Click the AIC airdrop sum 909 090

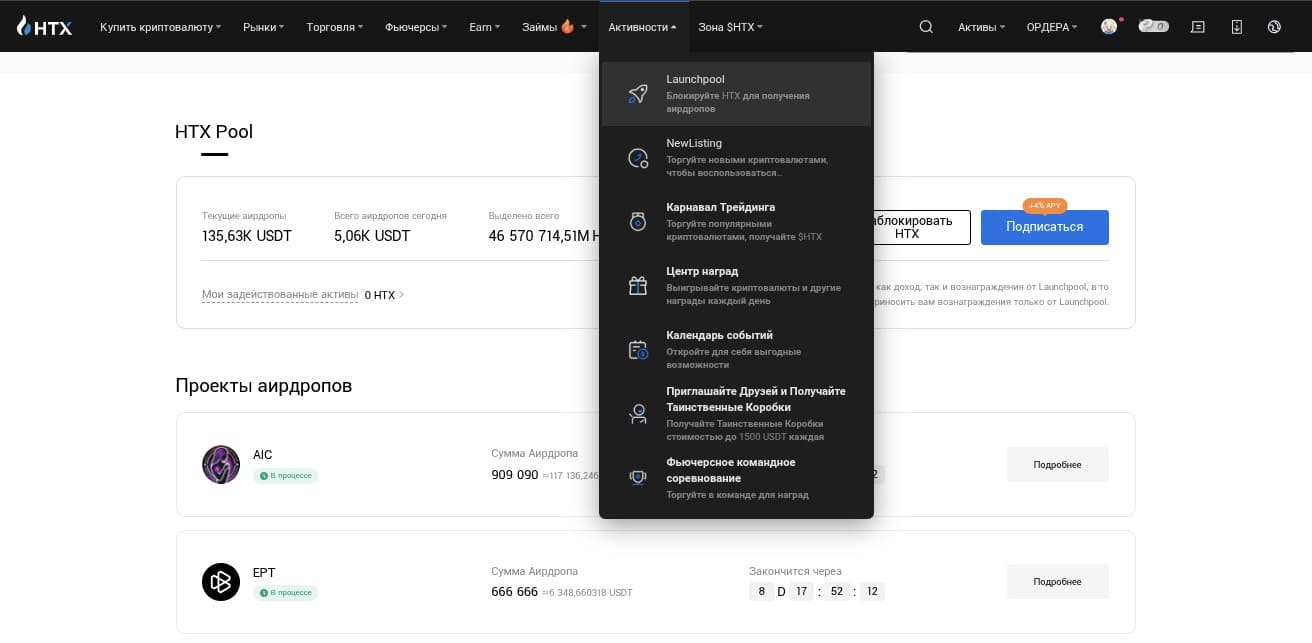[x=515, y=475]
